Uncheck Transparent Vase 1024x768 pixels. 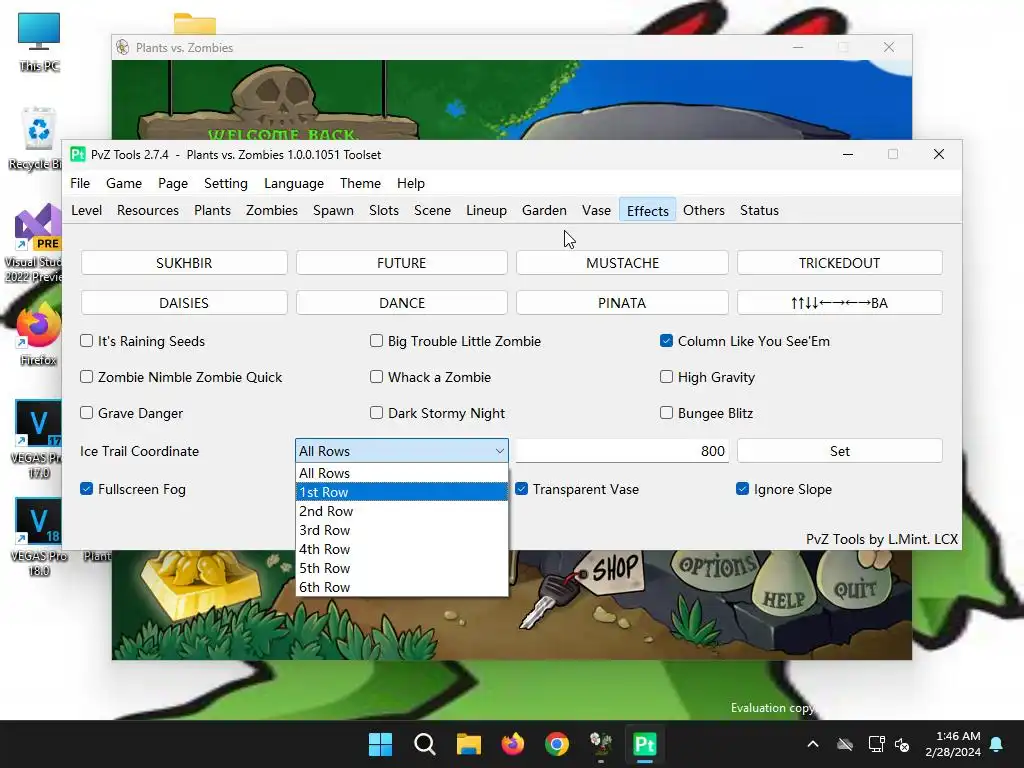(521, 488)
